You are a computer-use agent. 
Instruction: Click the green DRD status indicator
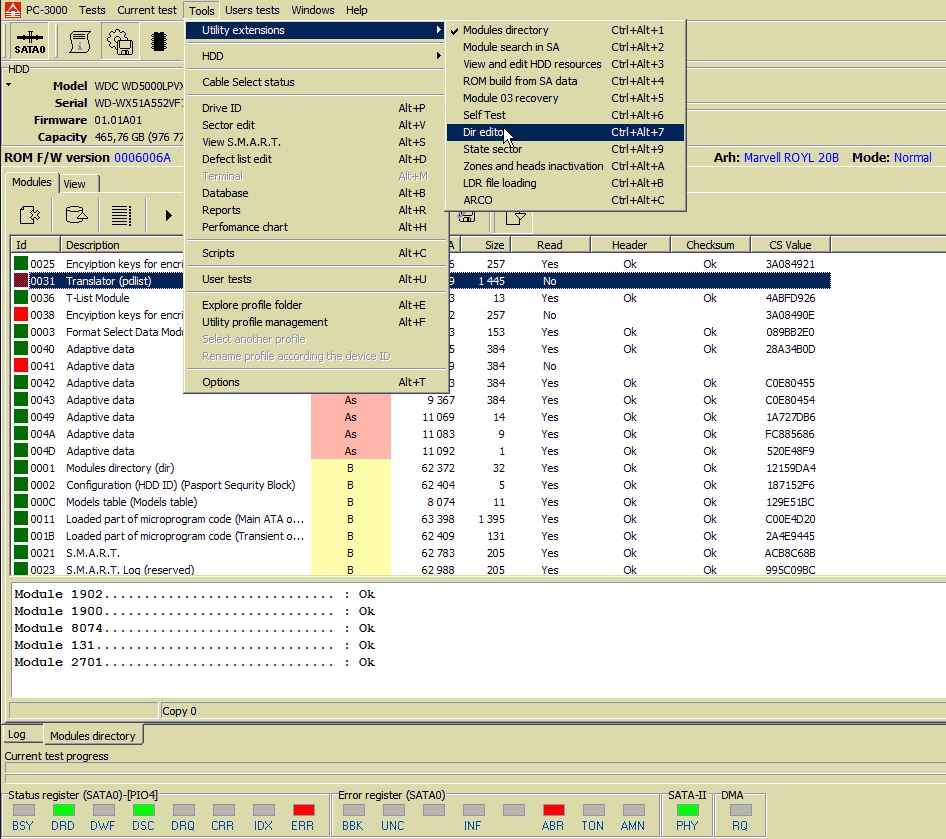pyautogui.click(x=63, y=810)
